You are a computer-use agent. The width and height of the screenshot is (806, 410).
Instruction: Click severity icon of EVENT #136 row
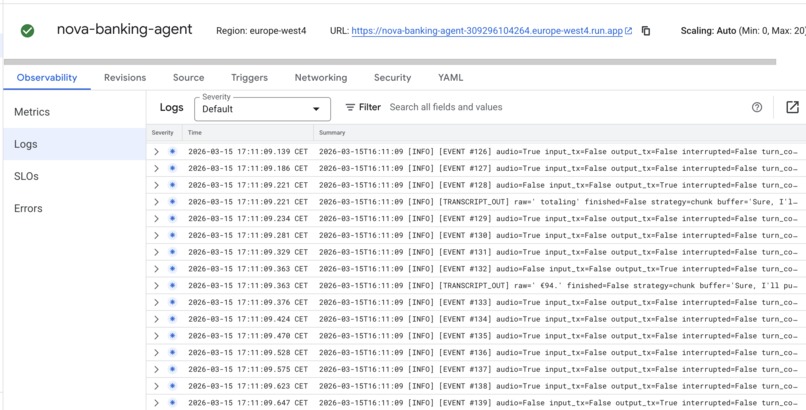point(172,352)
